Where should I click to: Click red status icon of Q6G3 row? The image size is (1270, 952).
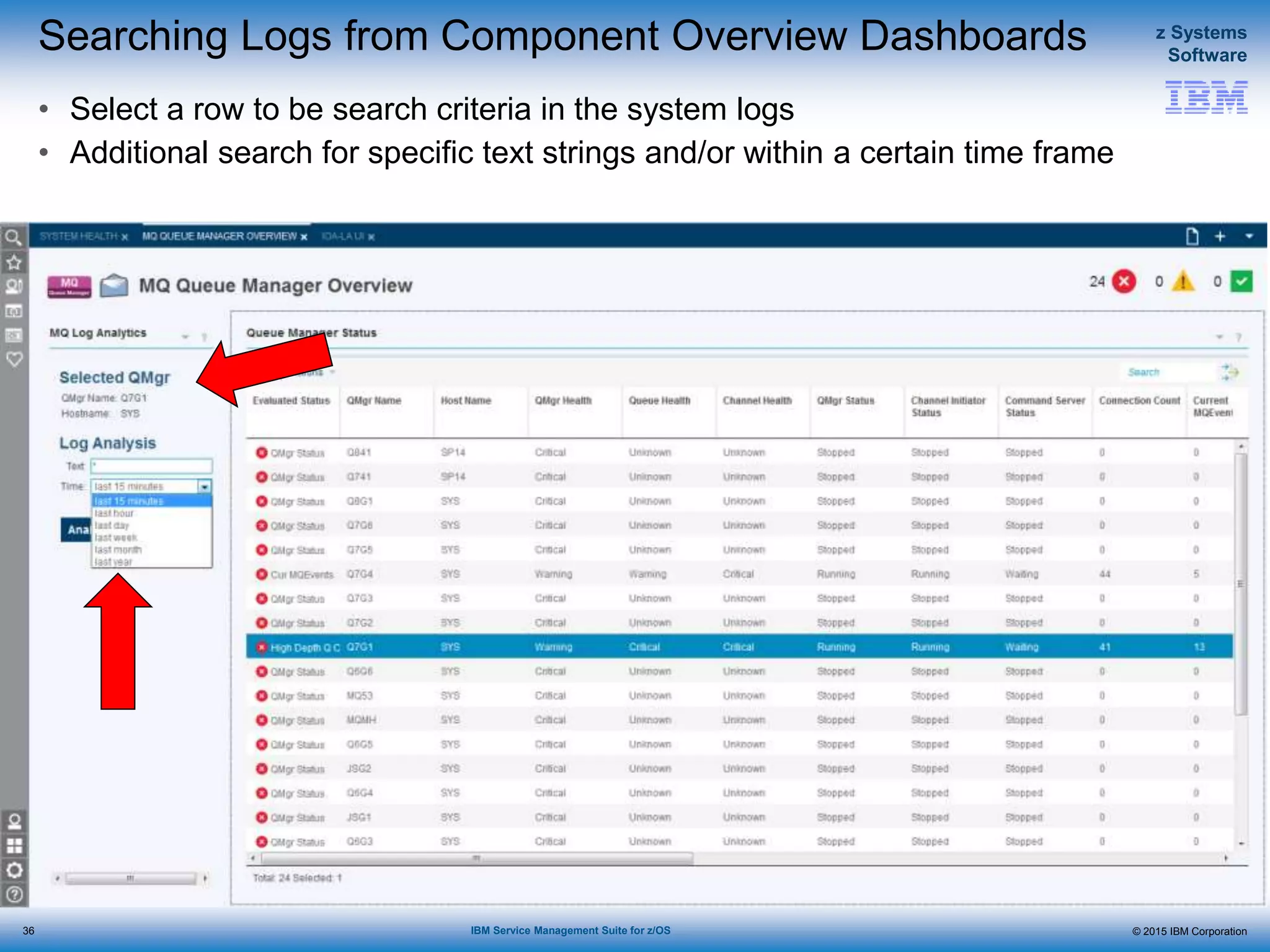pos(262,842)
